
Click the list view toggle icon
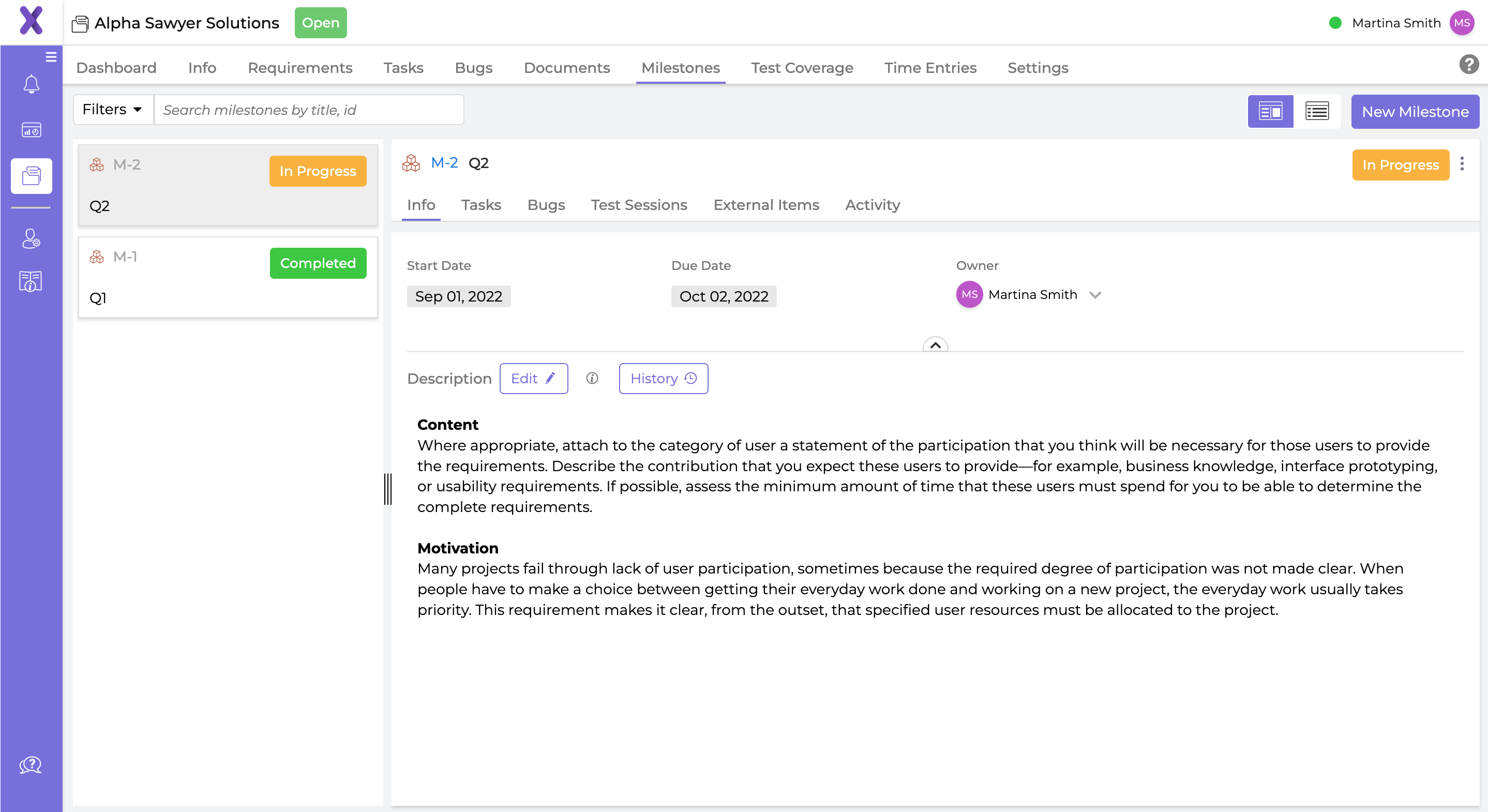point(1316,111)
